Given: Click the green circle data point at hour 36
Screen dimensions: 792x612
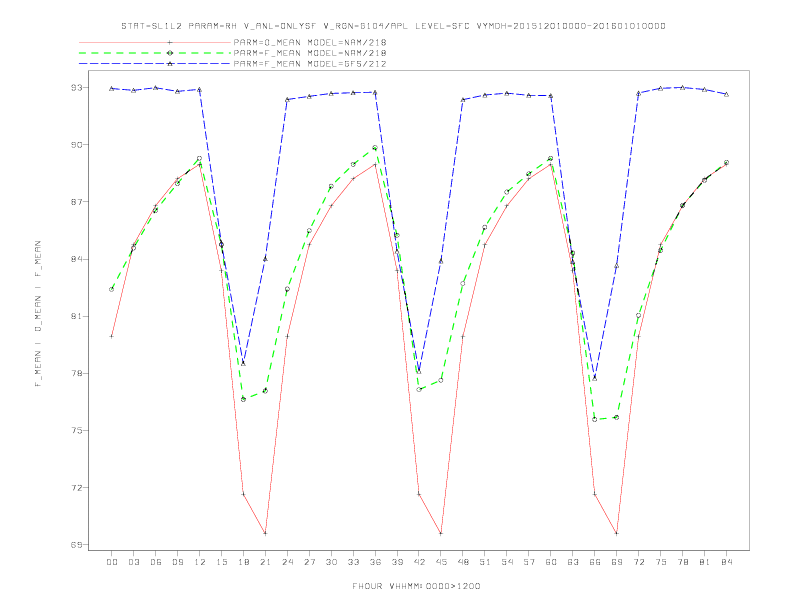Looking at the screenshot, I should click(375, 148).
